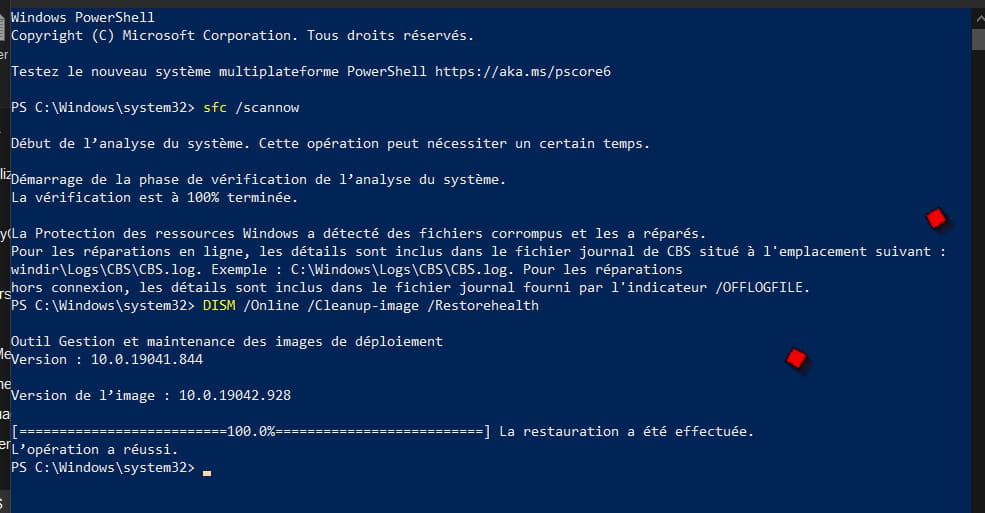Image resolution: width=985 pixels, height=513 pixels.
Task: Click the scrollbar thumb
Action: tap(978, 38)
